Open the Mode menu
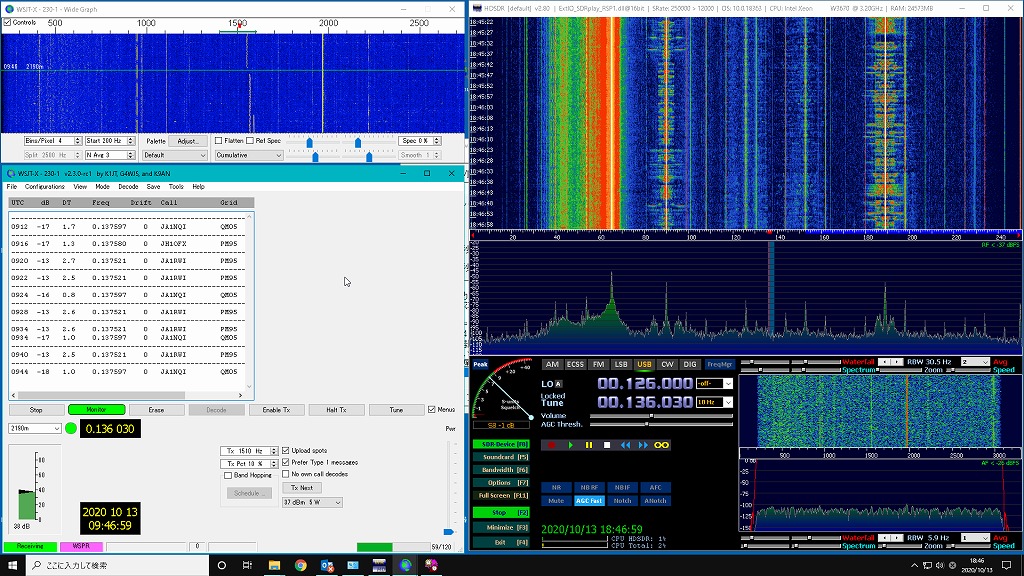Viewport: 1024px width, 576px height. [x=103, y=187]
